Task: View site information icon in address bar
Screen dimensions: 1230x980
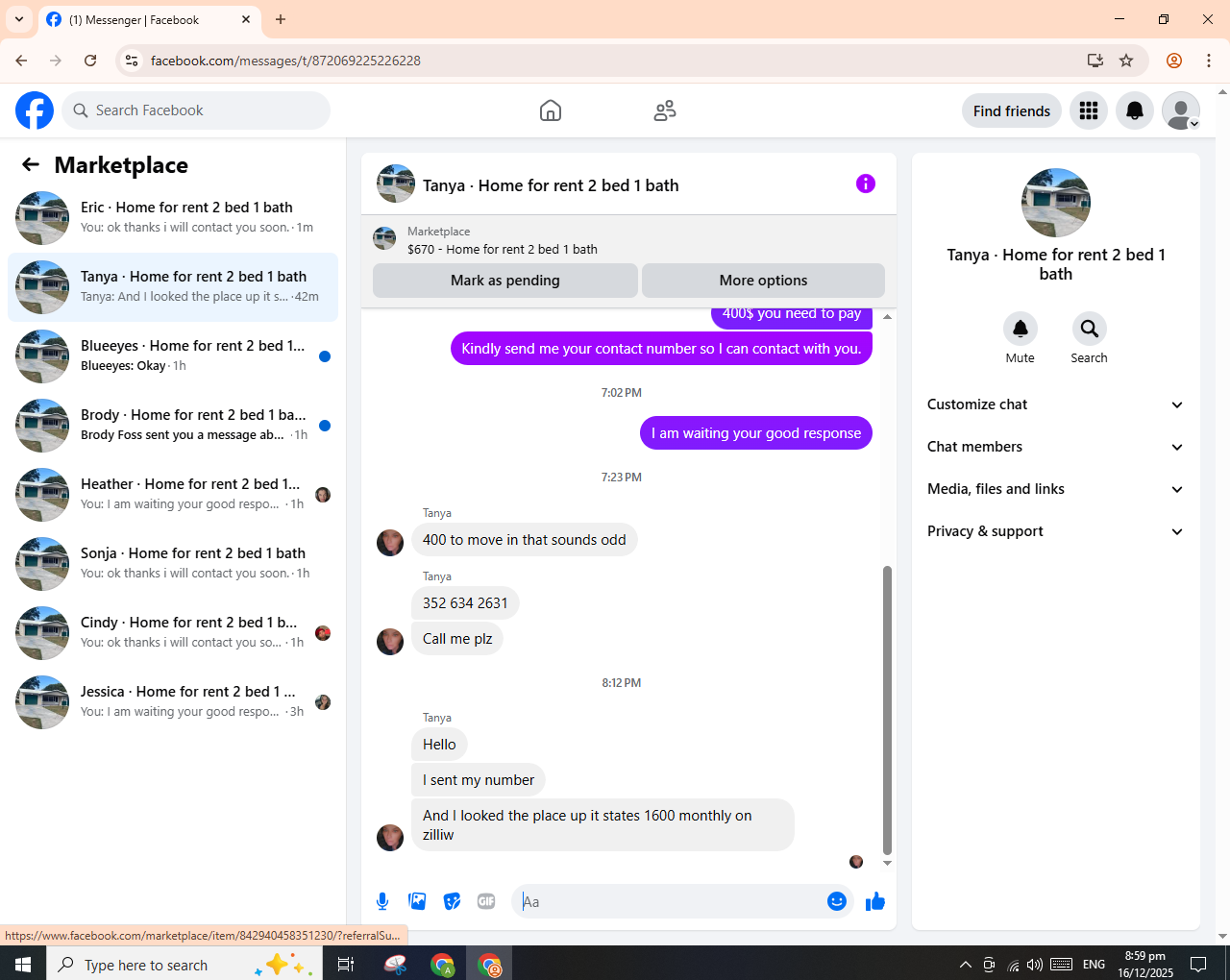Action: pos(132,61)
